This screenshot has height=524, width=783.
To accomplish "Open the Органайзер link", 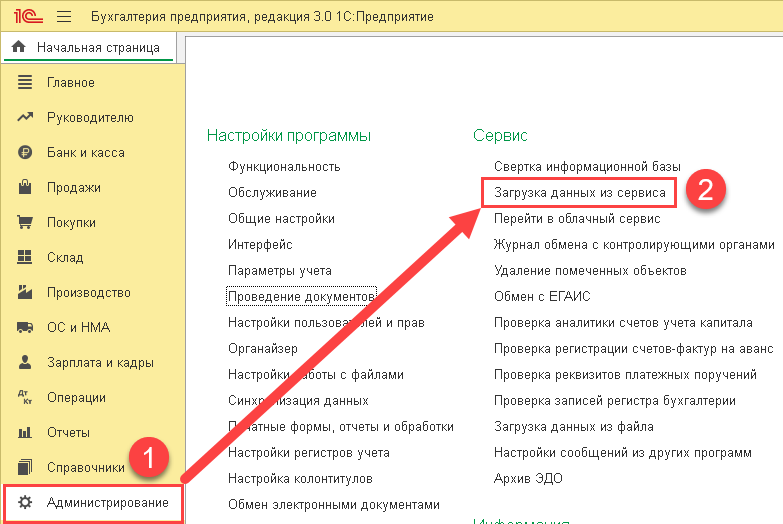I will pos(263,348).
